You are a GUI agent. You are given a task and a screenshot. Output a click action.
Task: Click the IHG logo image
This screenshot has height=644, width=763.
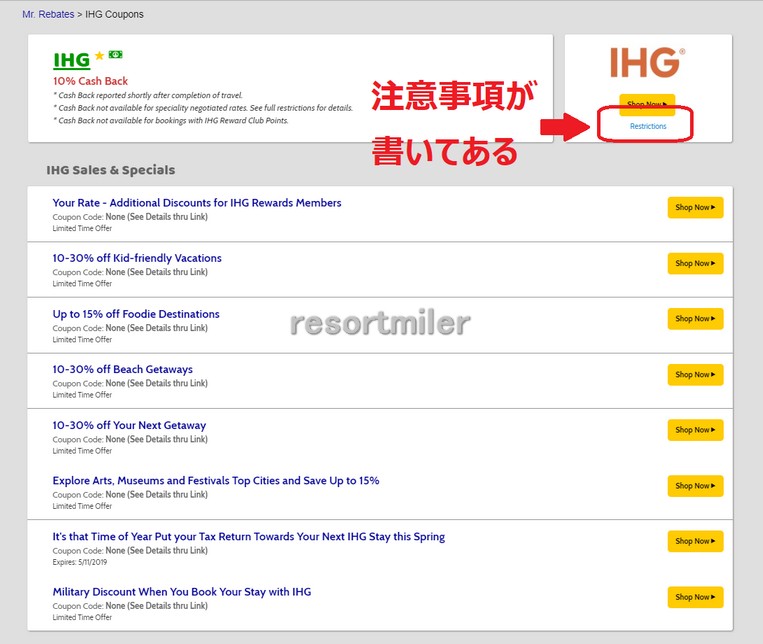click(x=647, y=64)
